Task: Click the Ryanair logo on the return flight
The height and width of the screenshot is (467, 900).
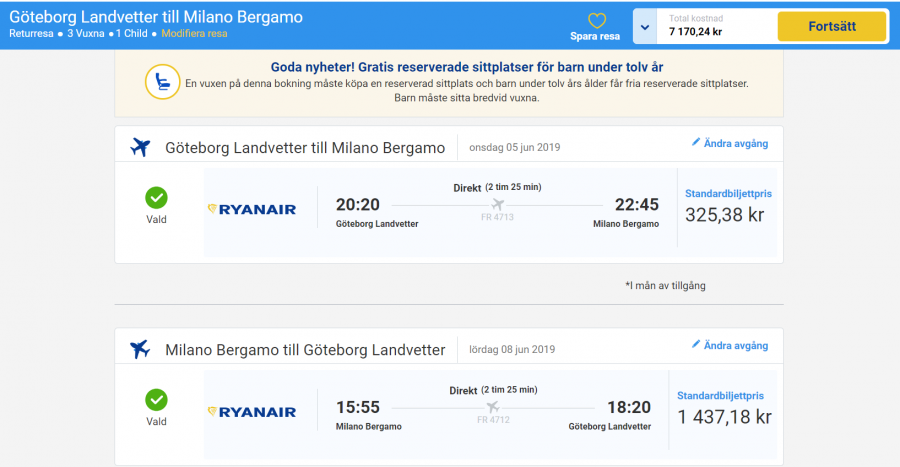Action: pyautogui.click(x=252, y=411)
